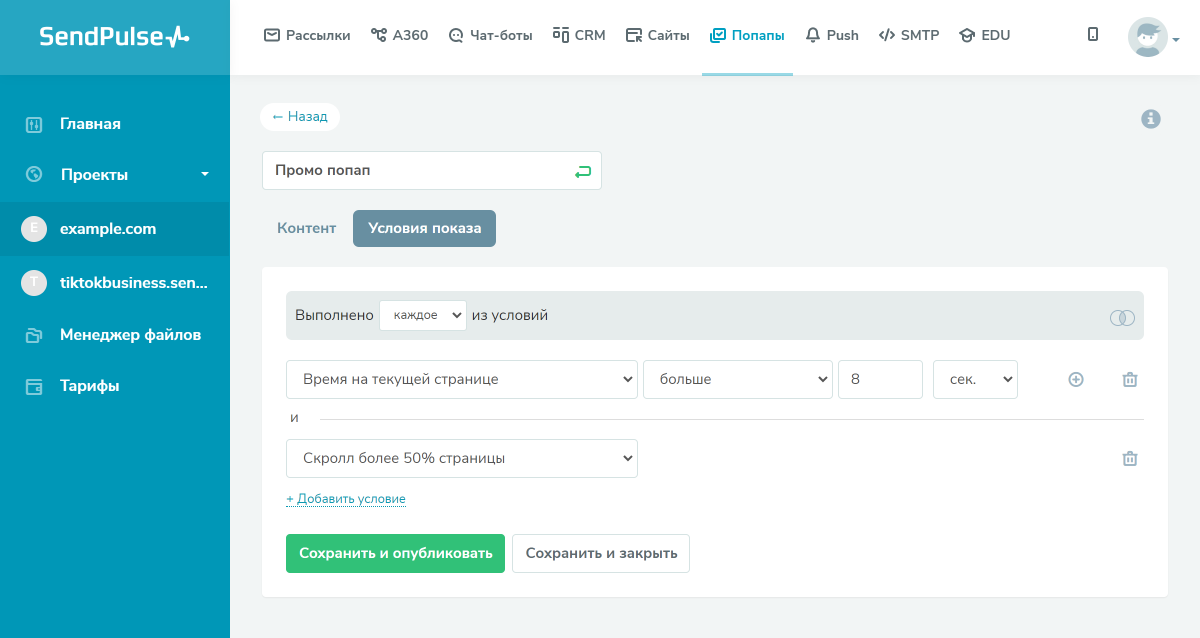The image size is (1200, 638).
Task: Open the Чат-боты menu item
Action: coord(493,35)
